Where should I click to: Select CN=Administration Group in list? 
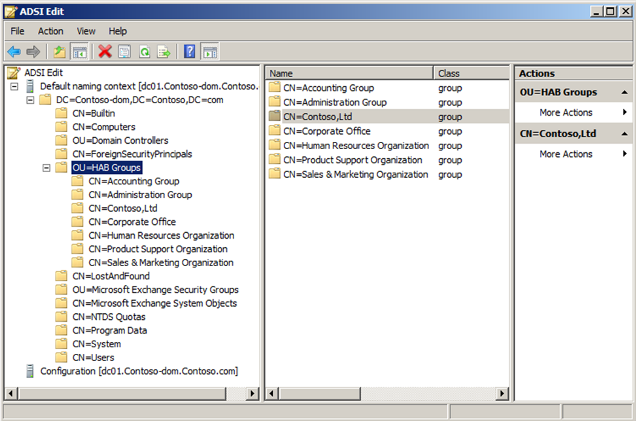(x=335, y=102)
